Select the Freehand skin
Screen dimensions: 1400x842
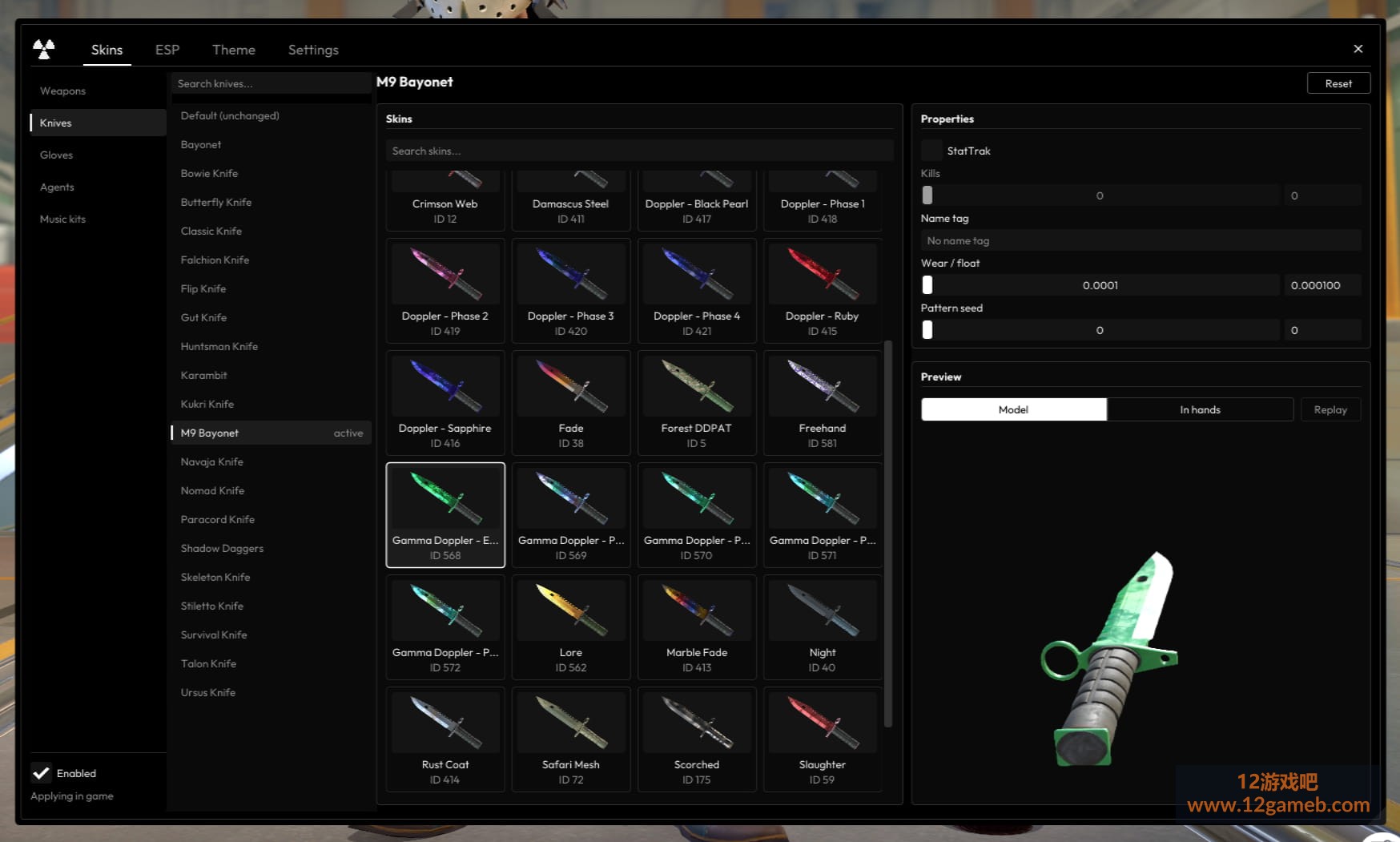click(823, 403)
